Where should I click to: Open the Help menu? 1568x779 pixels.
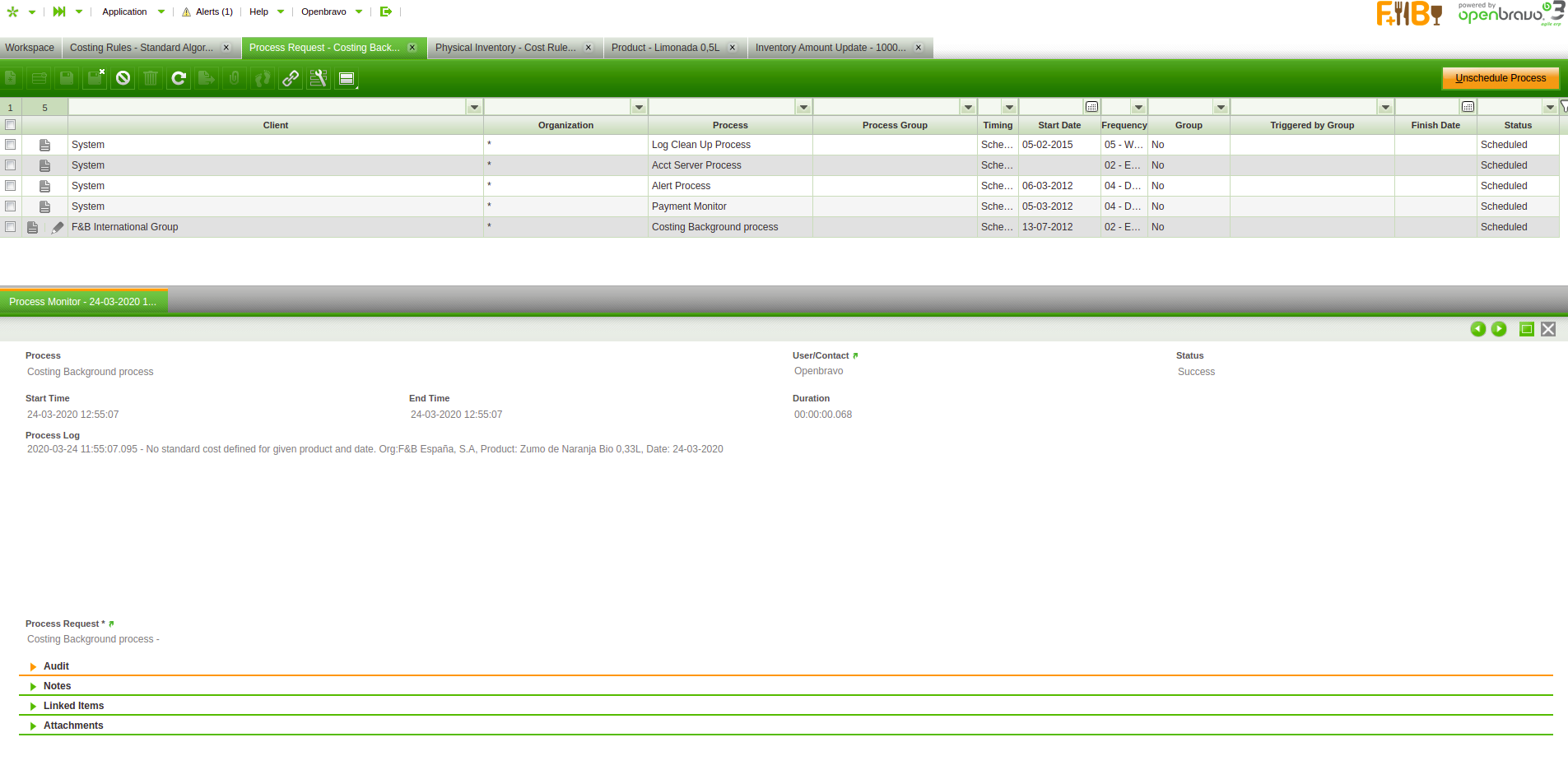[267, 12]
